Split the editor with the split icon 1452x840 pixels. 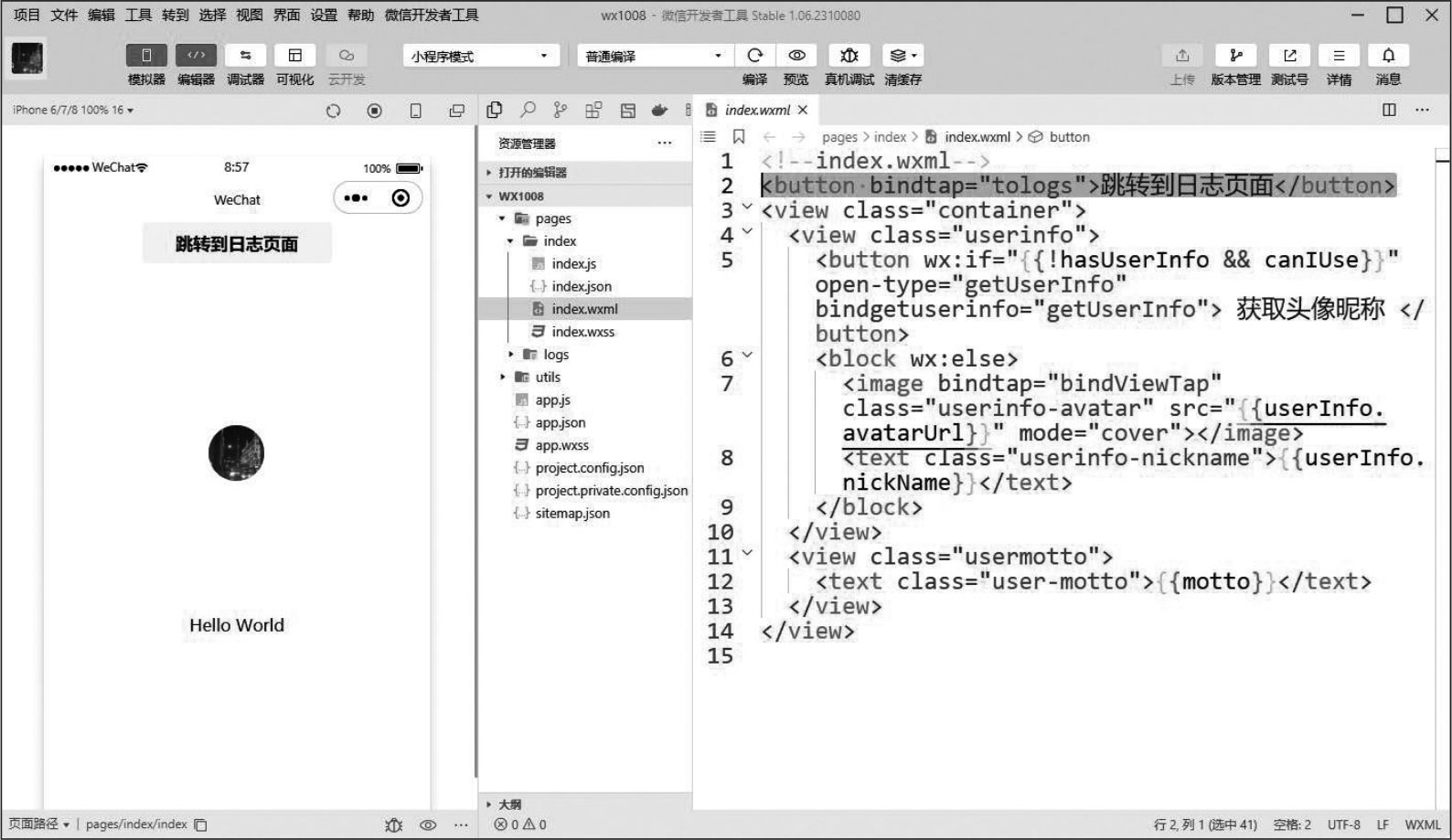click(x=1389, y=110)
